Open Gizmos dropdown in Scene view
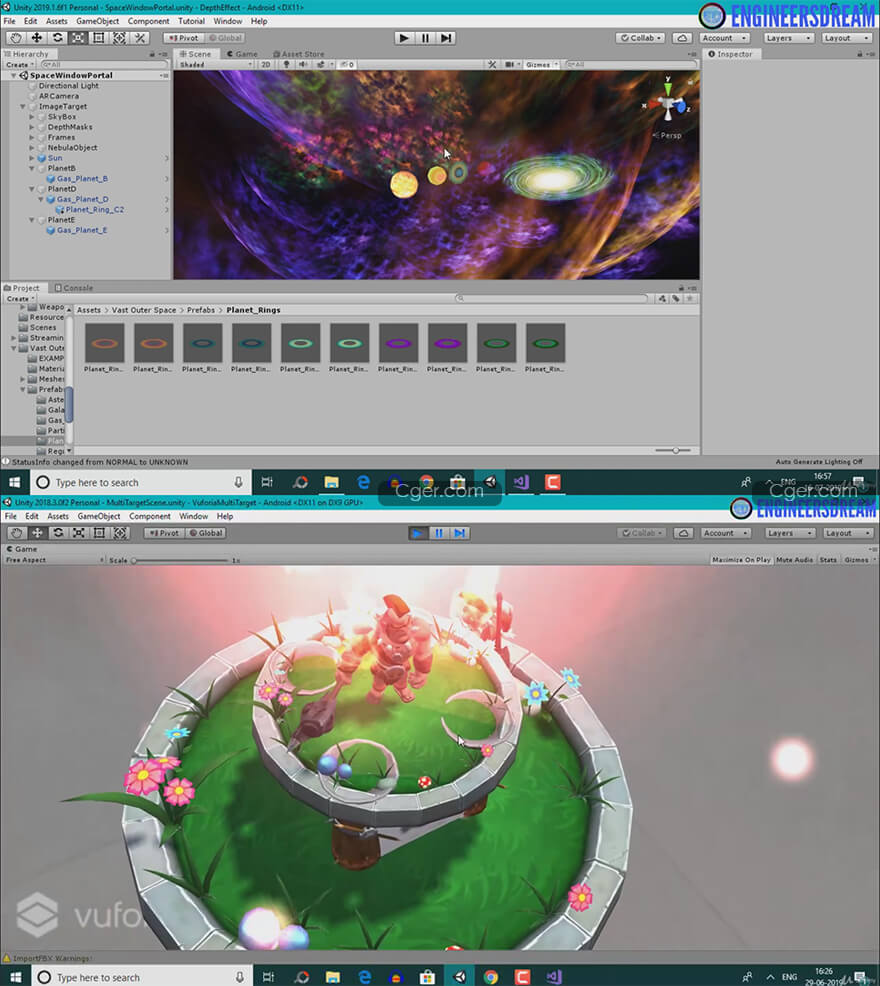The image size is (880, 986). click(542, 64)
